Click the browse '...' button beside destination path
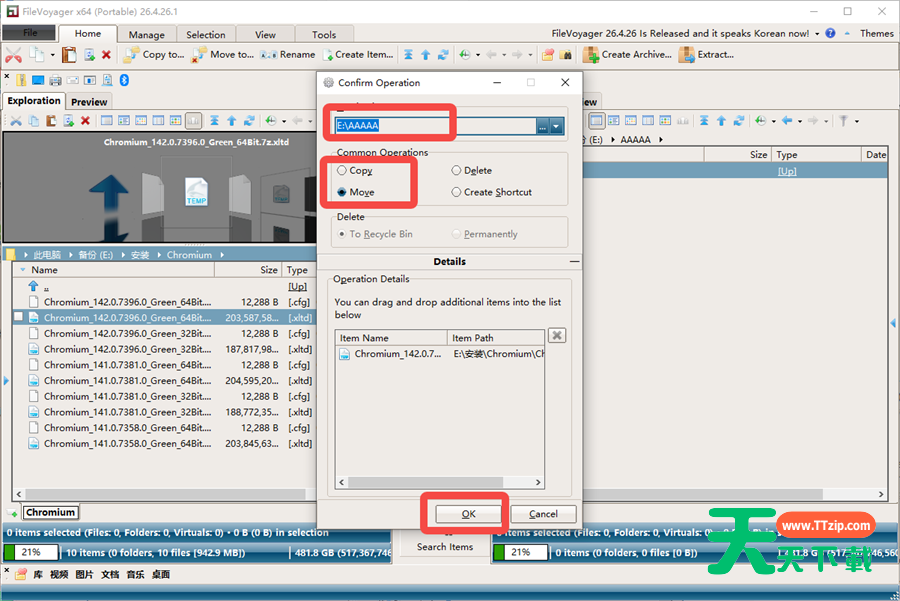 pos(542,126)
